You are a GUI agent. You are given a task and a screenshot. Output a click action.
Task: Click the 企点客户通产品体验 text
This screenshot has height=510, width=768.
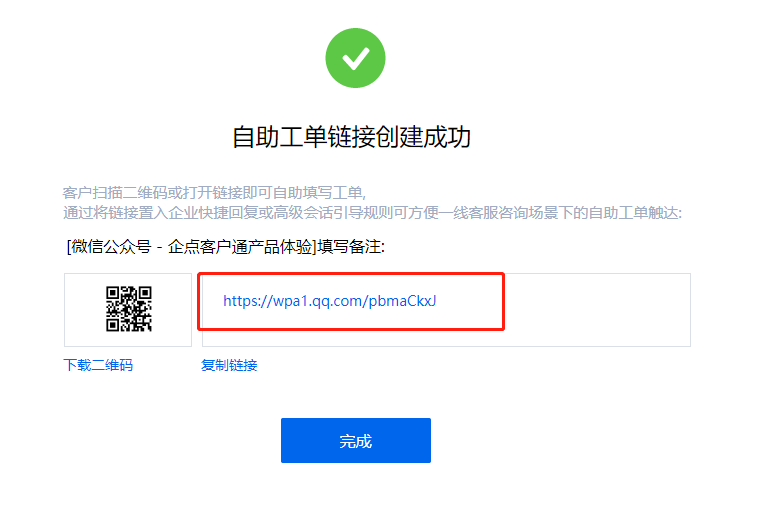point(240,246)
